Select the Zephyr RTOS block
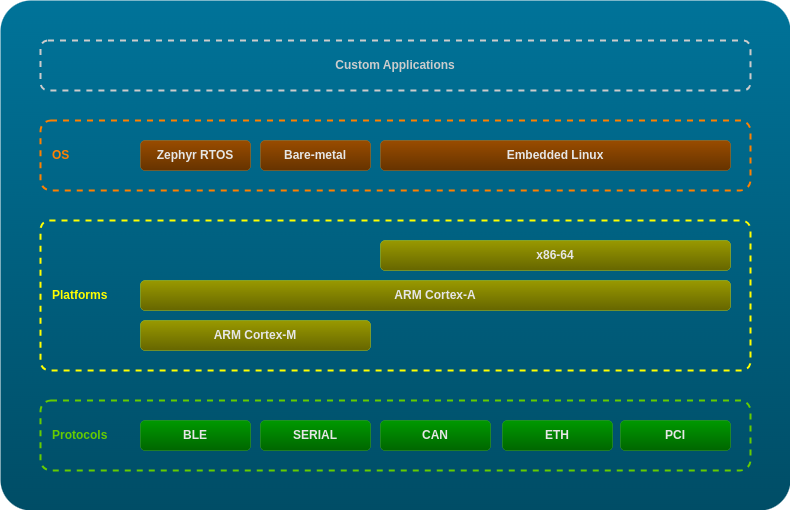Image resolution: width=790 pixels, height=510 pixels. click(195, 155)
